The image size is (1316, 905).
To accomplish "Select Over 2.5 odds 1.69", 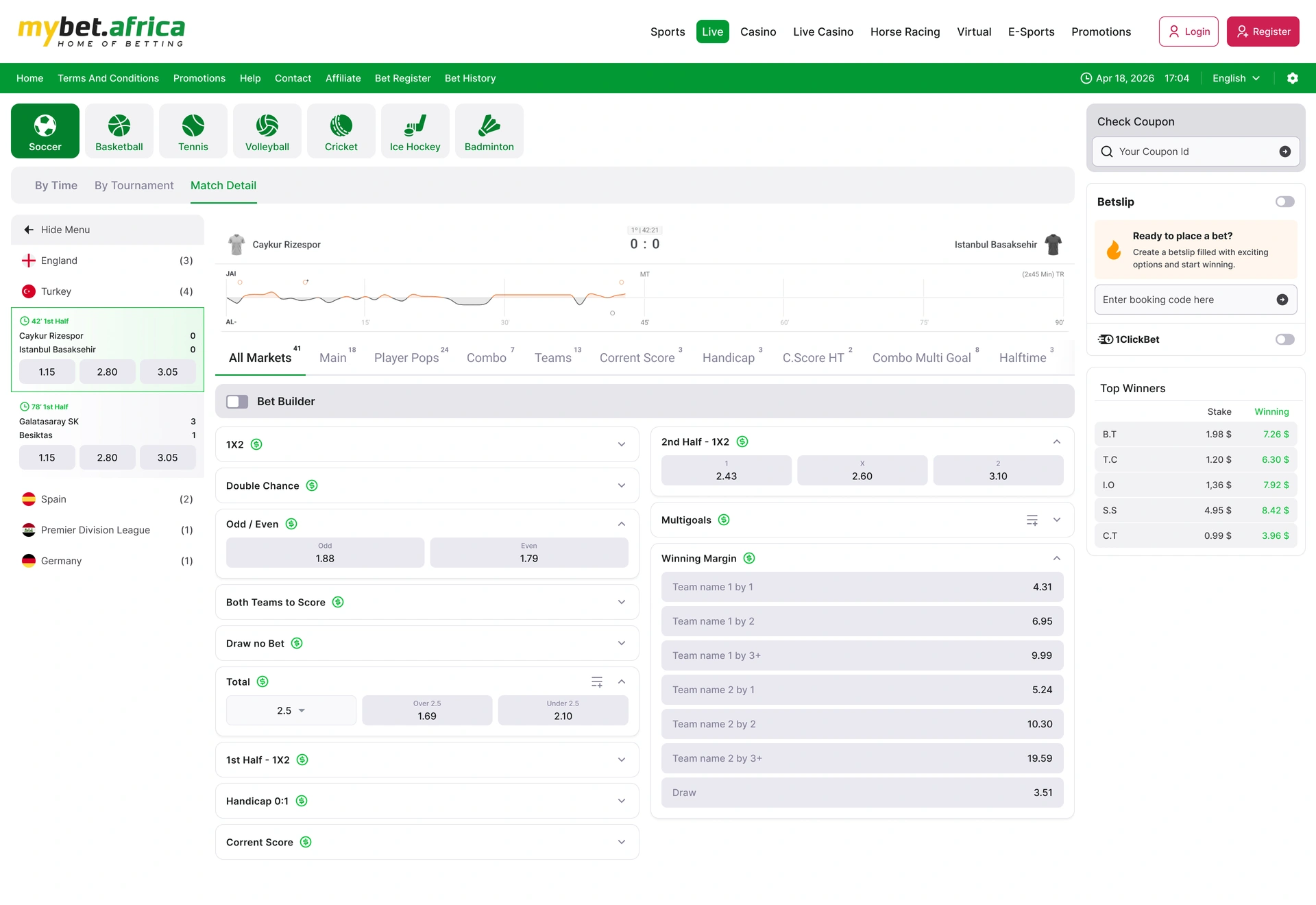I will pyautogui.click(x=427, y=710).
